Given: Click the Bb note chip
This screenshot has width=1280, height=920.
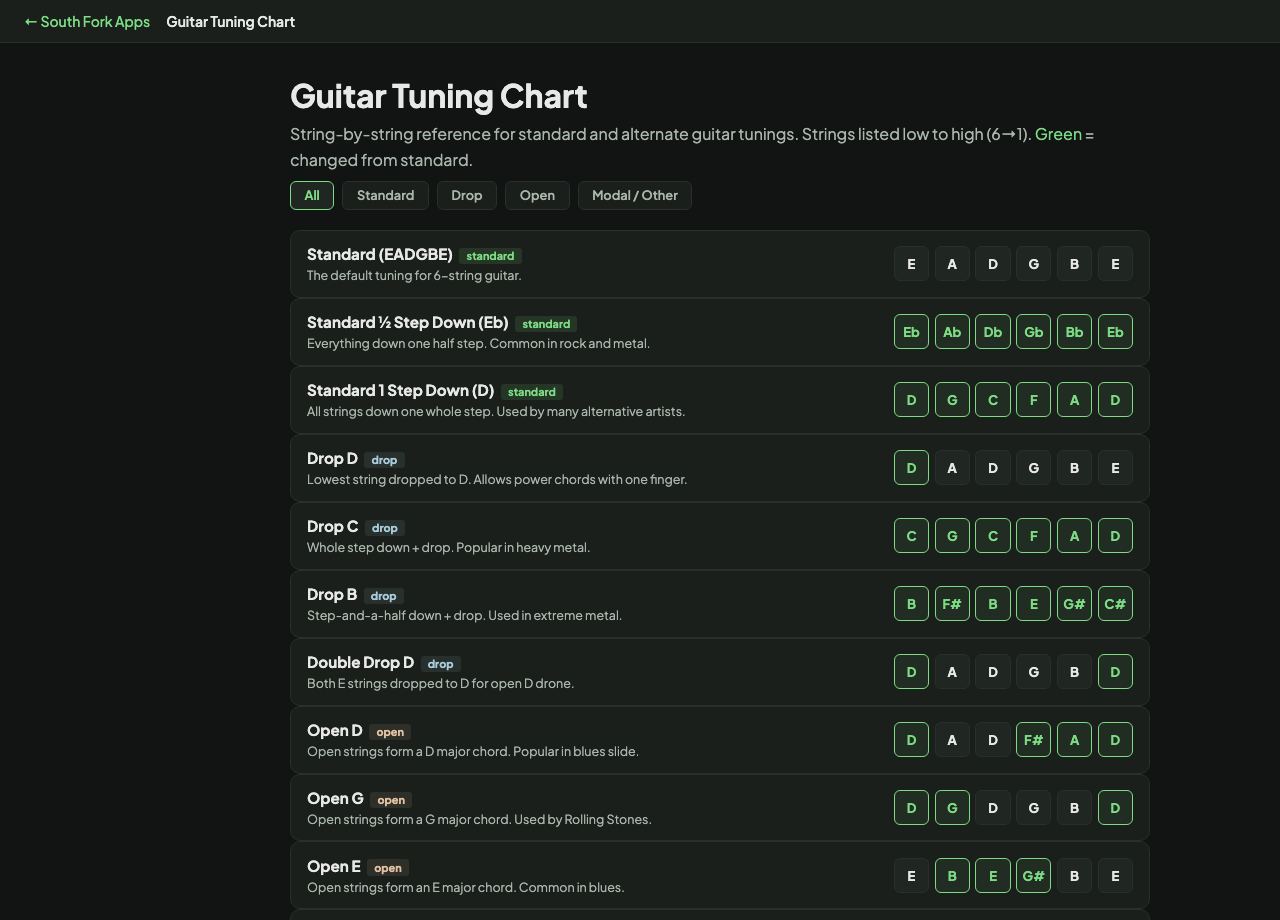Looking at the screenshot, I should click(x=1075, y=332).
